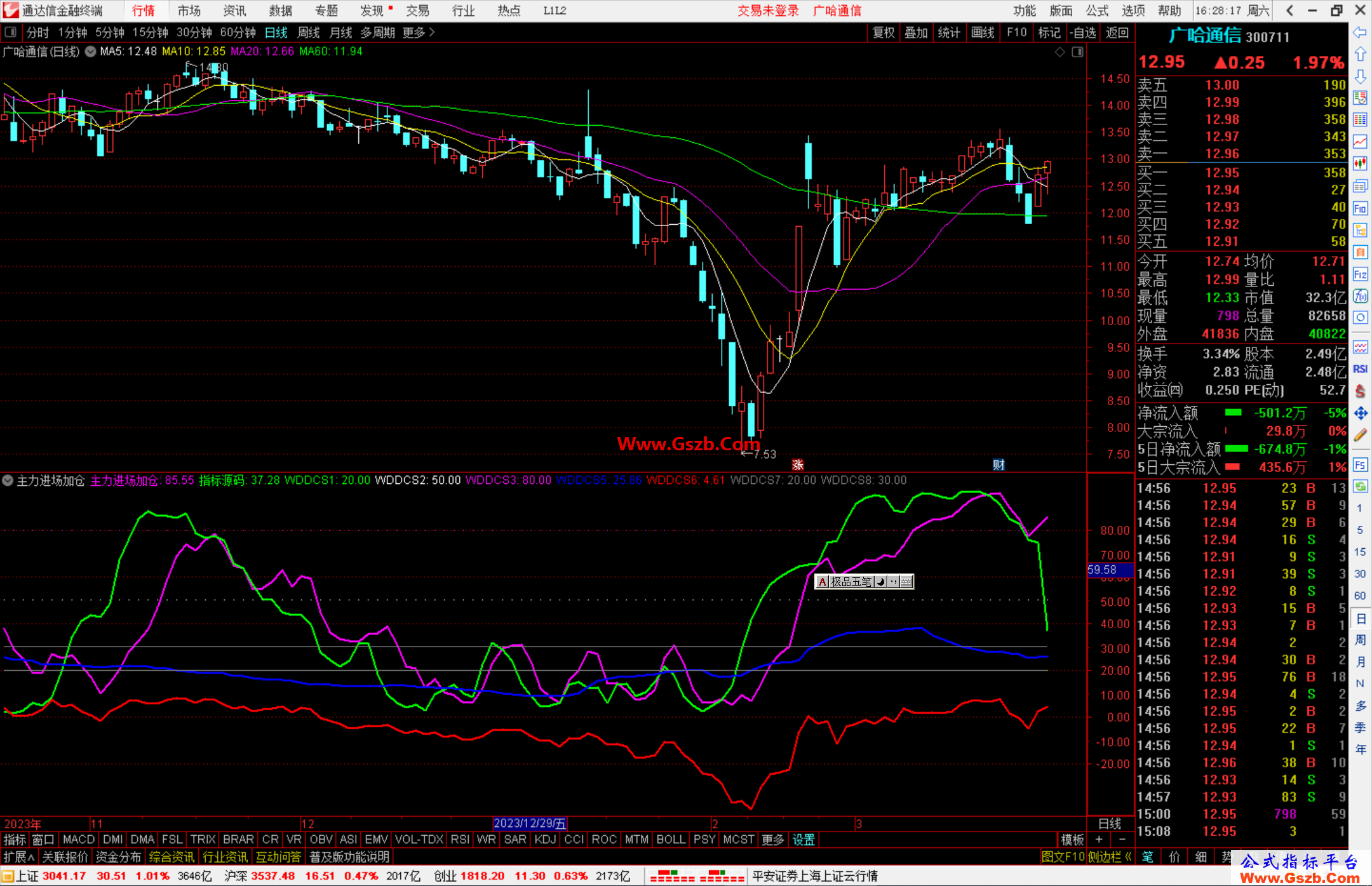Click the plus zoom button beside 模板
The width and height of the screenshot is (1372, 886).
[x=1099, y=840]
